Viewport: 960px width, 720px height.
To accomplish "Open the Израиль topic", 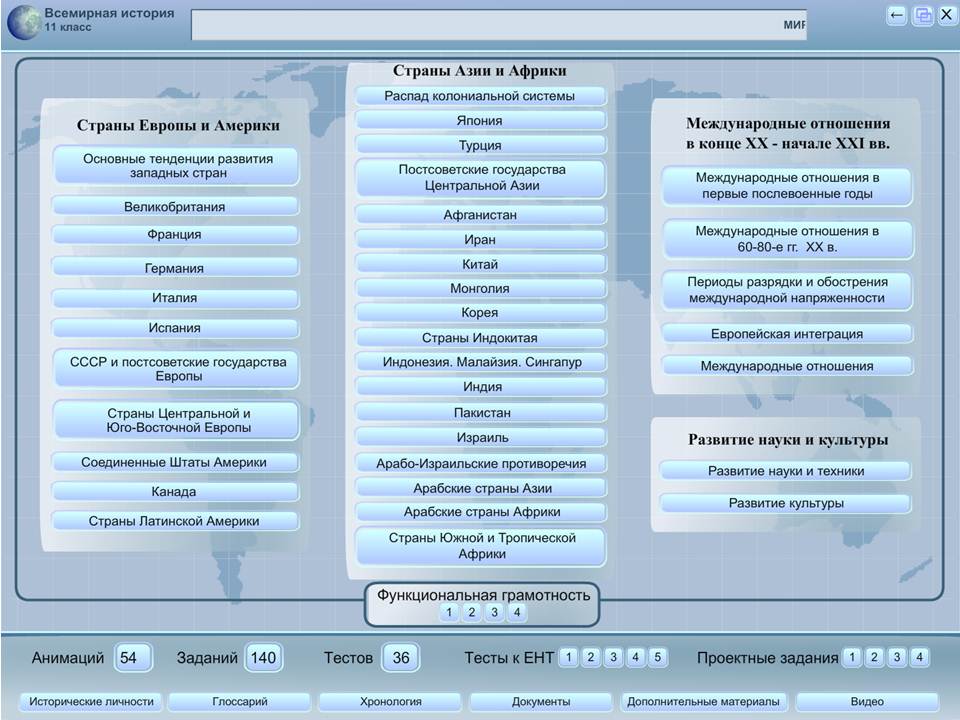I will point(481,437).
